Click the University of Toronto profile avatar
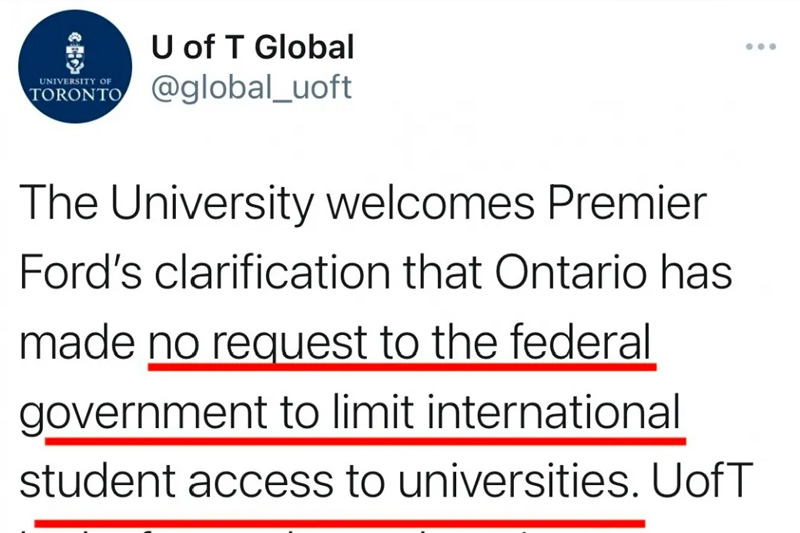Image resolution: width=800 pixels, height=533 pixels. (x=75, y=66)
